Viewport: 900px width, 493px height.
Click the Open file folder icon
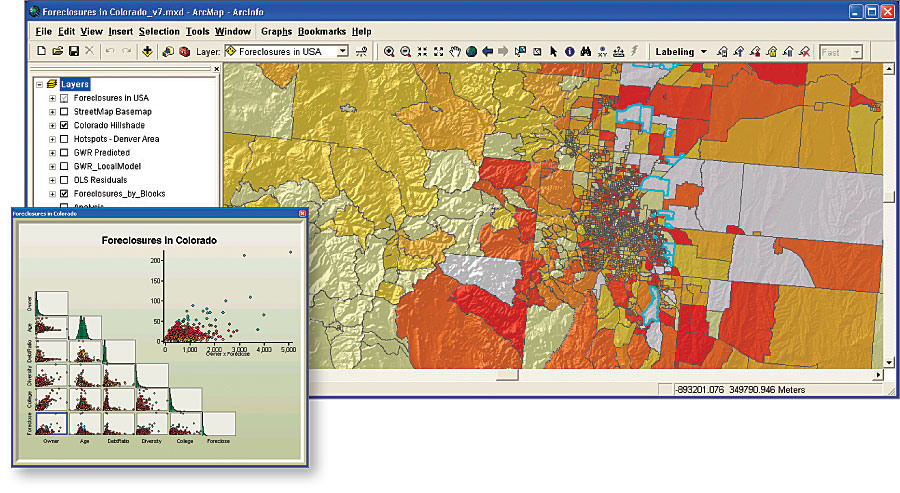pyautogui.click(x=57, y=51)
